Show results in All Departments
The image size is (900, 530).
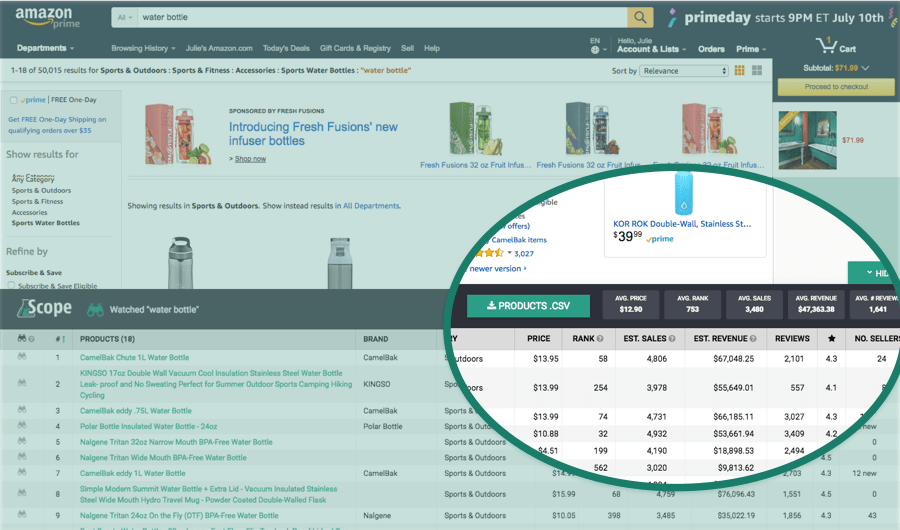371,206
